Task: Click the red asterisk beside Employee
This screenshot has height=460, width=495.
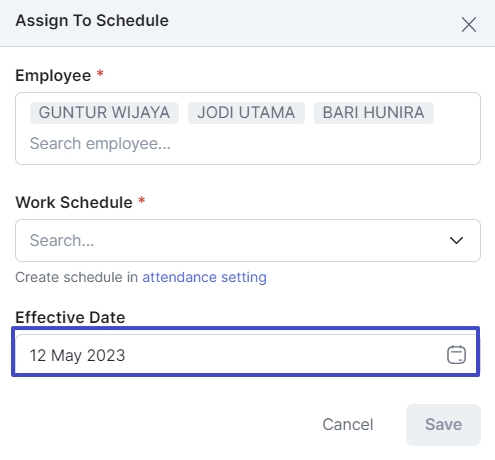Action: (x=100, y=73)
